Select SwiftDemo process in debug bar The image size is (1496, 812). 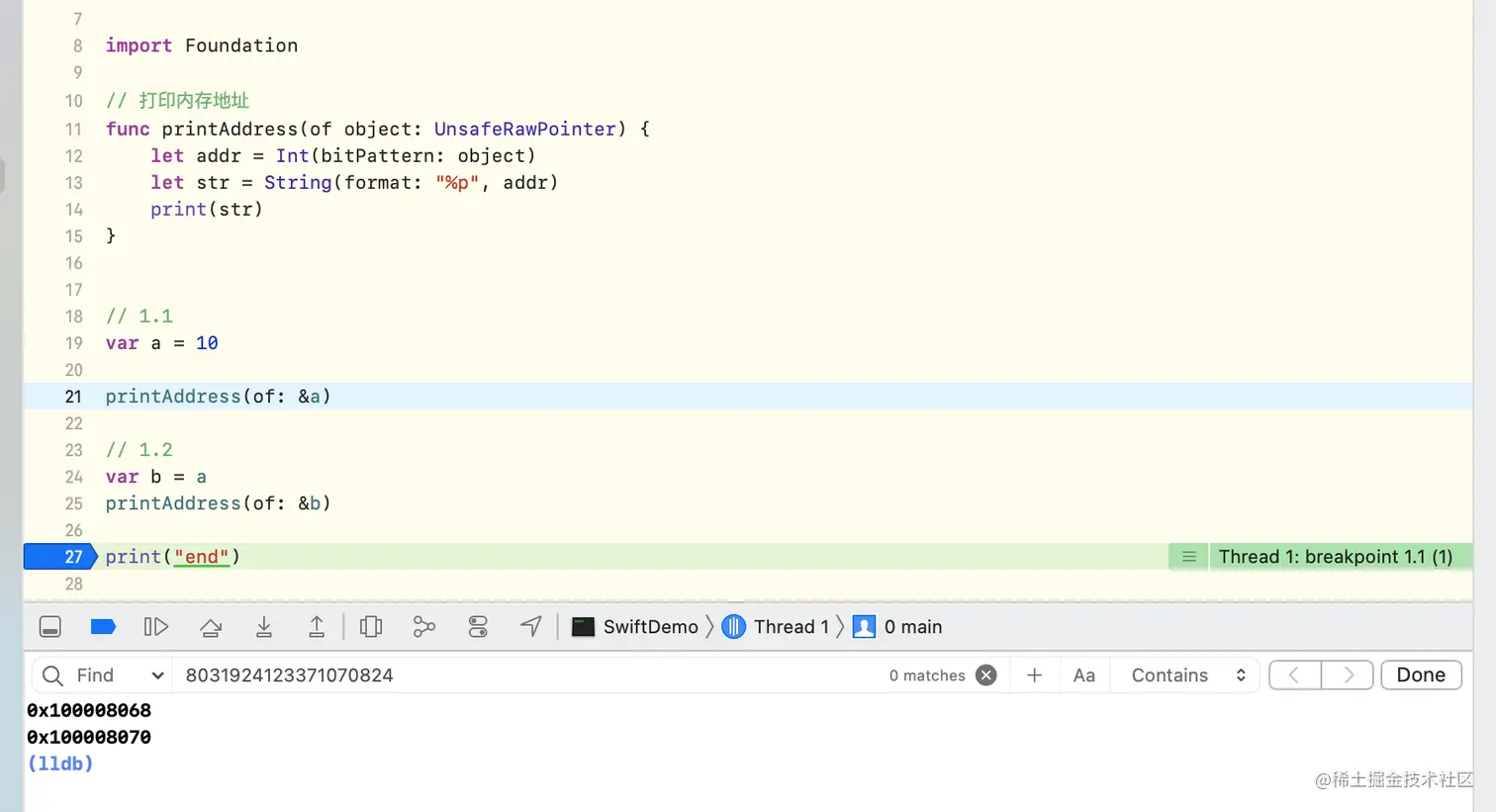coord(635,627)
